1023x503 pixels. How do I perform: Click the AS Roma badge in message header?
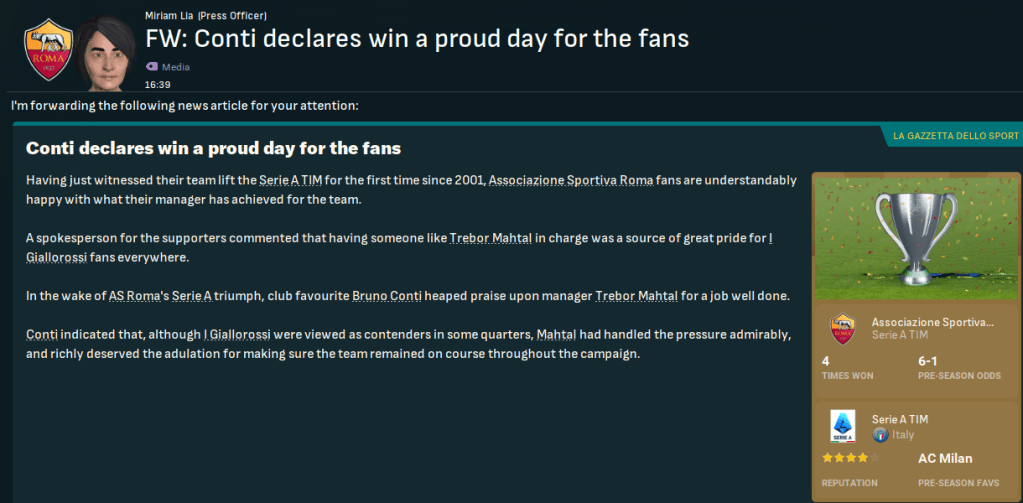click(46, 49)
